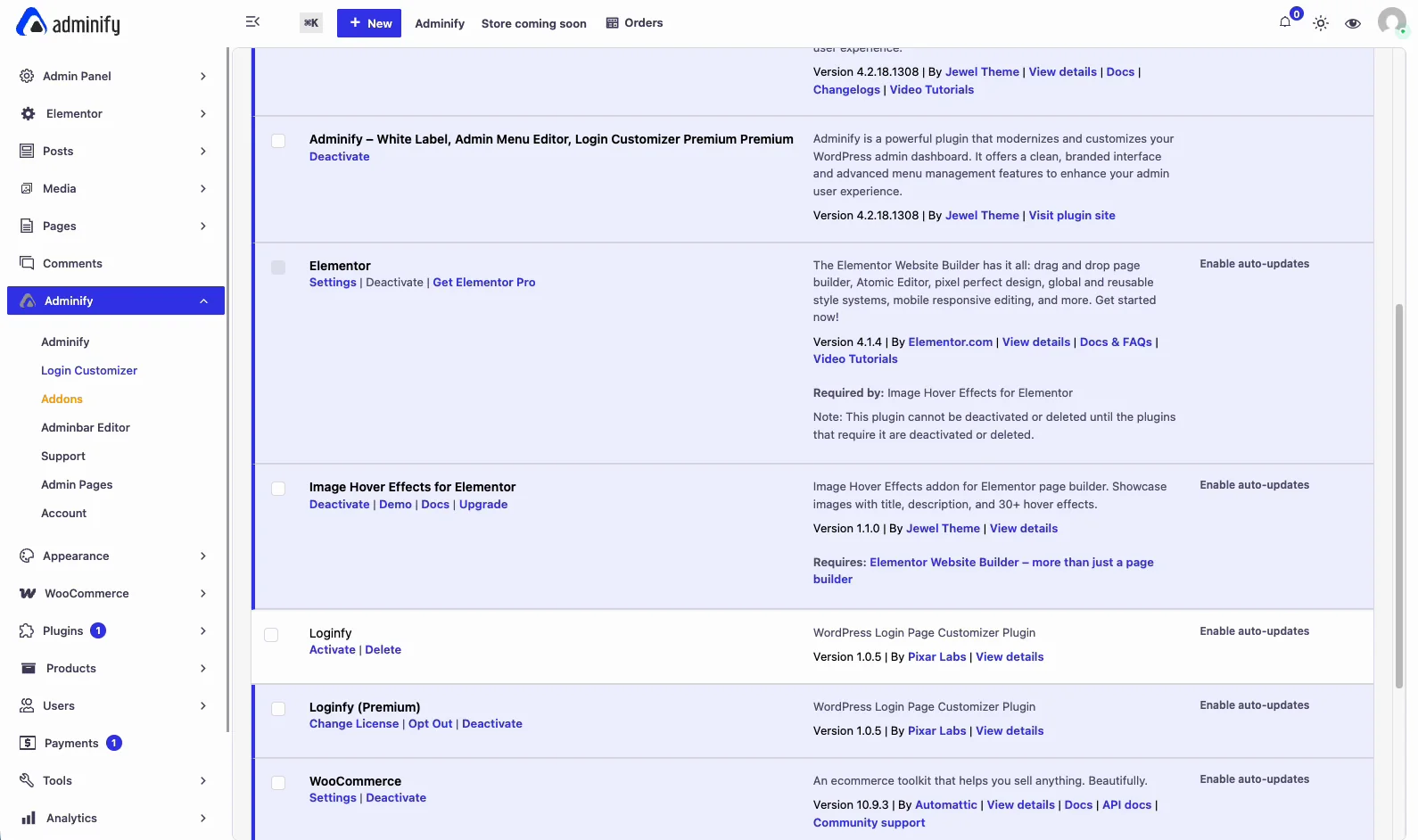Tick the Loginfy (Premium) checkbox

click(x=278, y=709)
